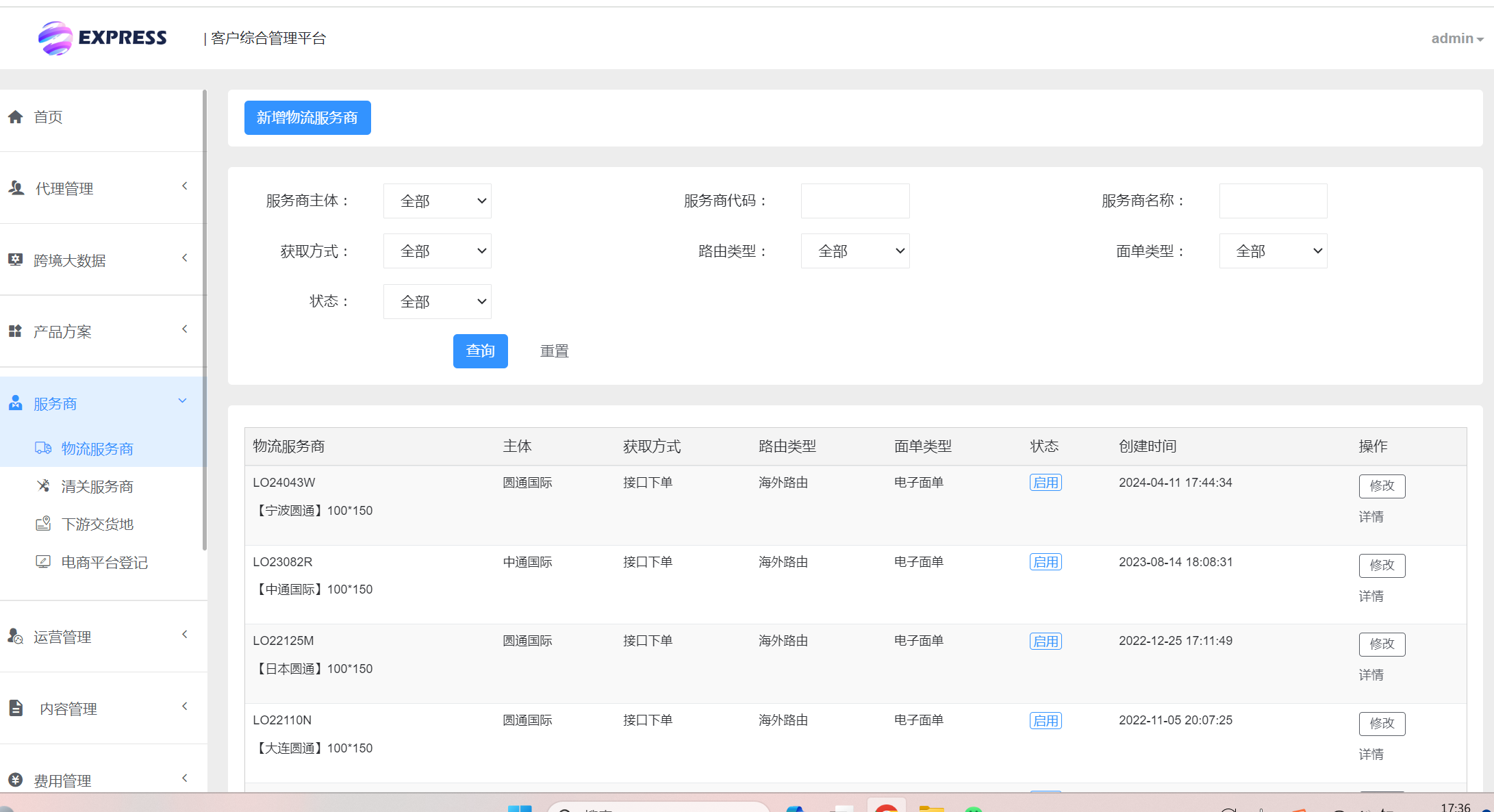Open 详情 for LO22125M row

click(x=1371, y=675)
